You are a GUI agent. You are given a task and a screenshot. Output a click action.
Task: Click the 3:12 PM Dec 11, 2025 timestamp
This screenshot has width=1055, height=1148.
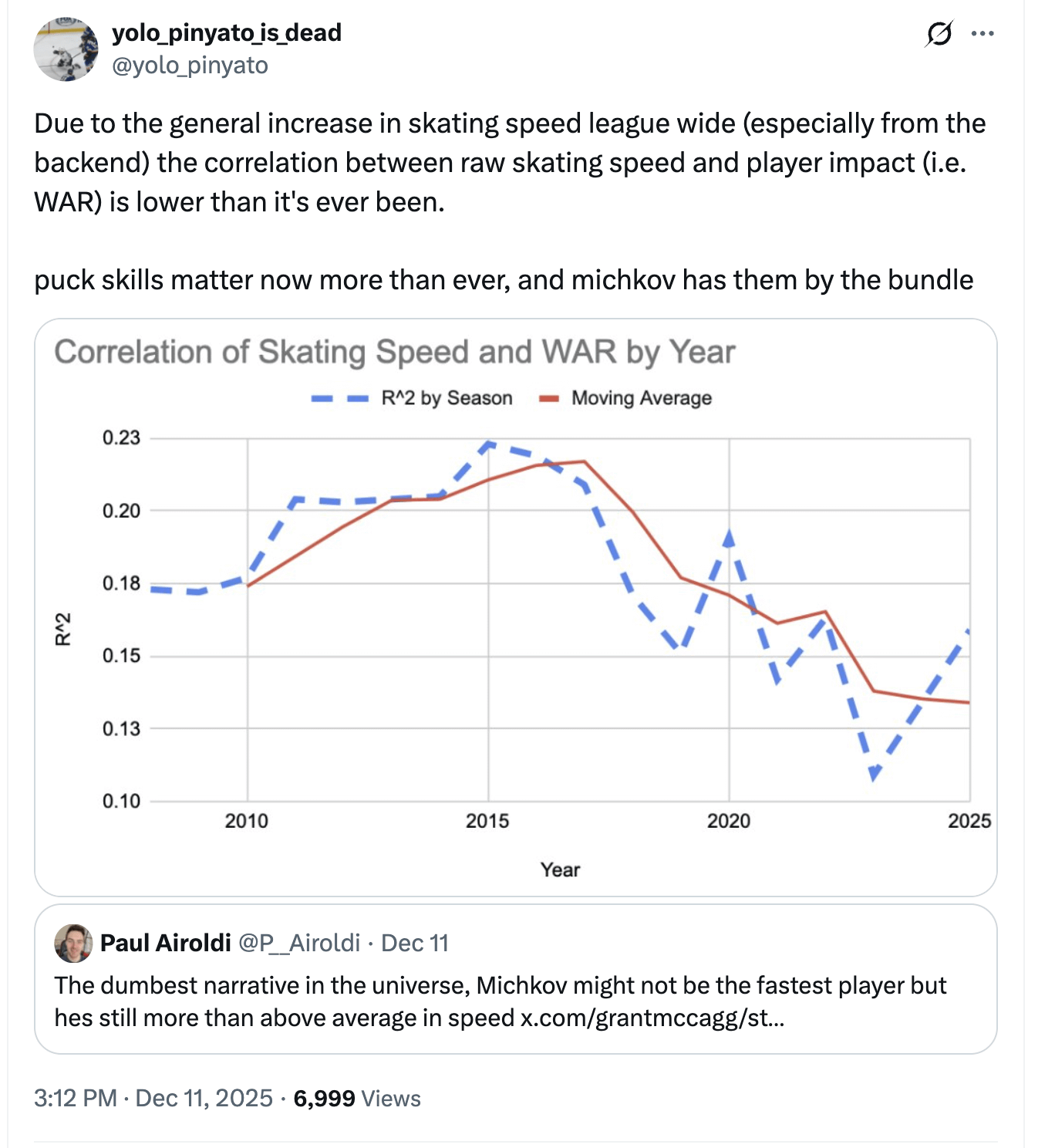click(153, 1098)
